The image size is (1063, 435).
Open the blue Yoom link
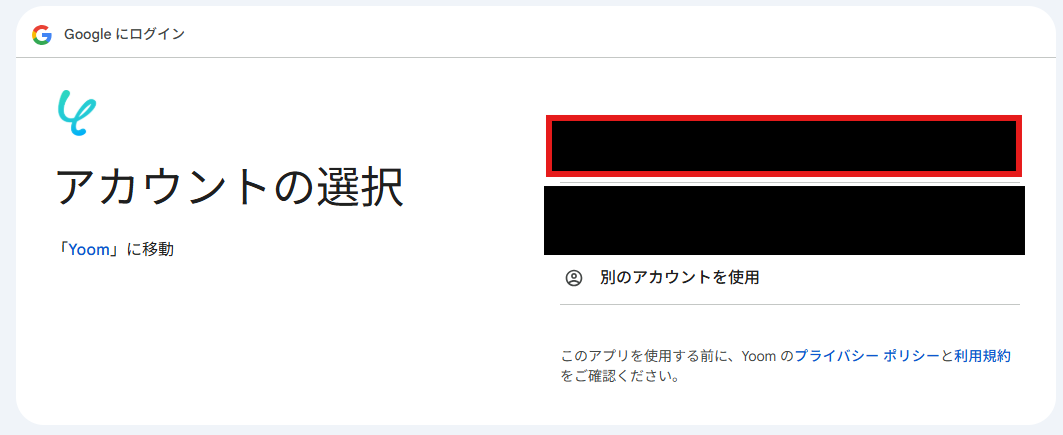coord(89,249)
